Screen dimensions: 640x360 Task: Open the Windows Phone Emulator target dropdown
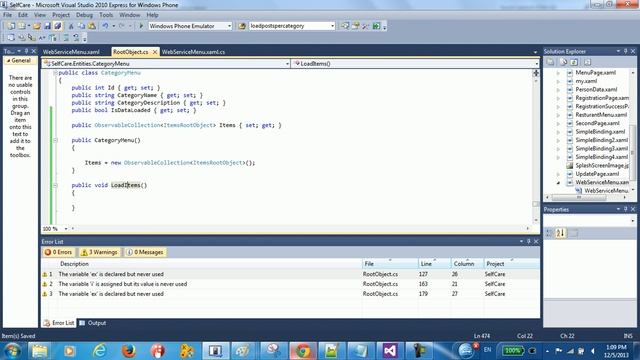(229, 26)
